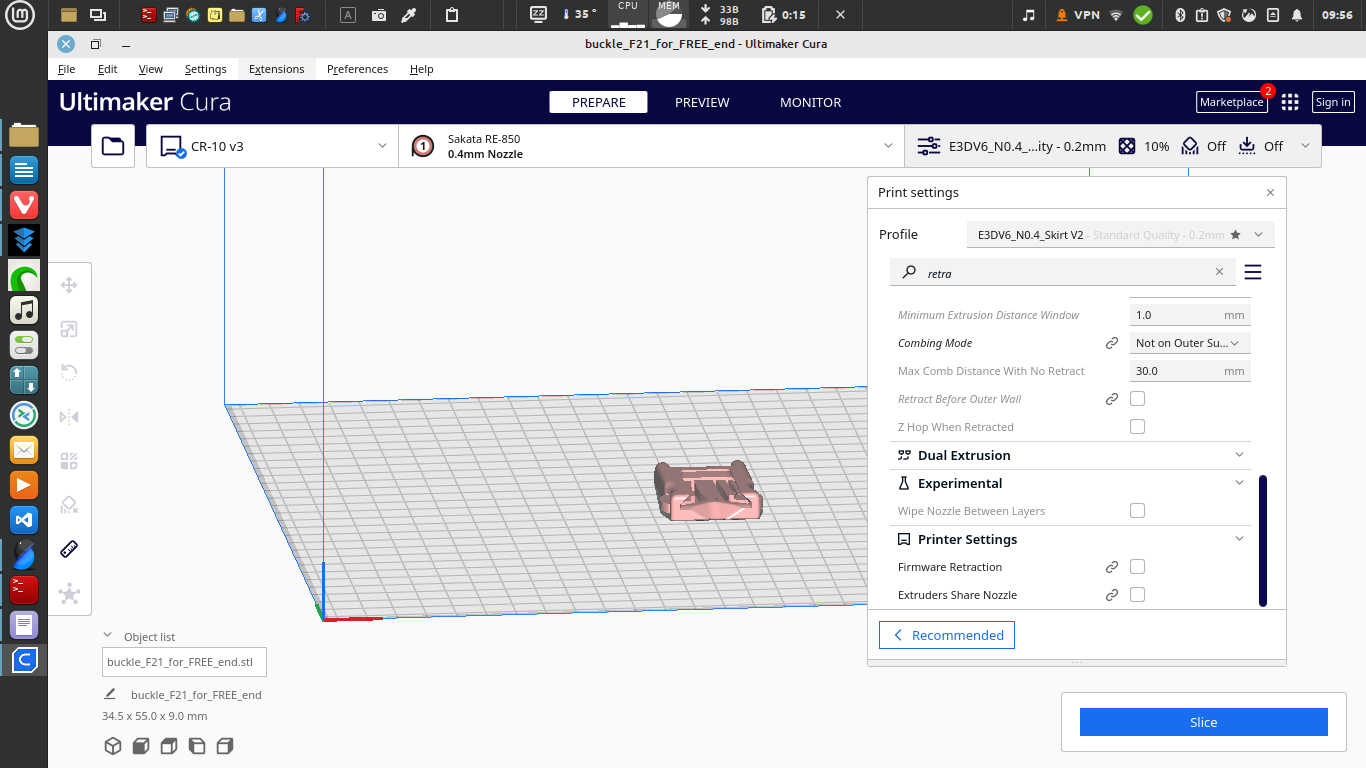Open the Preferences menu

tap(357, 69)
